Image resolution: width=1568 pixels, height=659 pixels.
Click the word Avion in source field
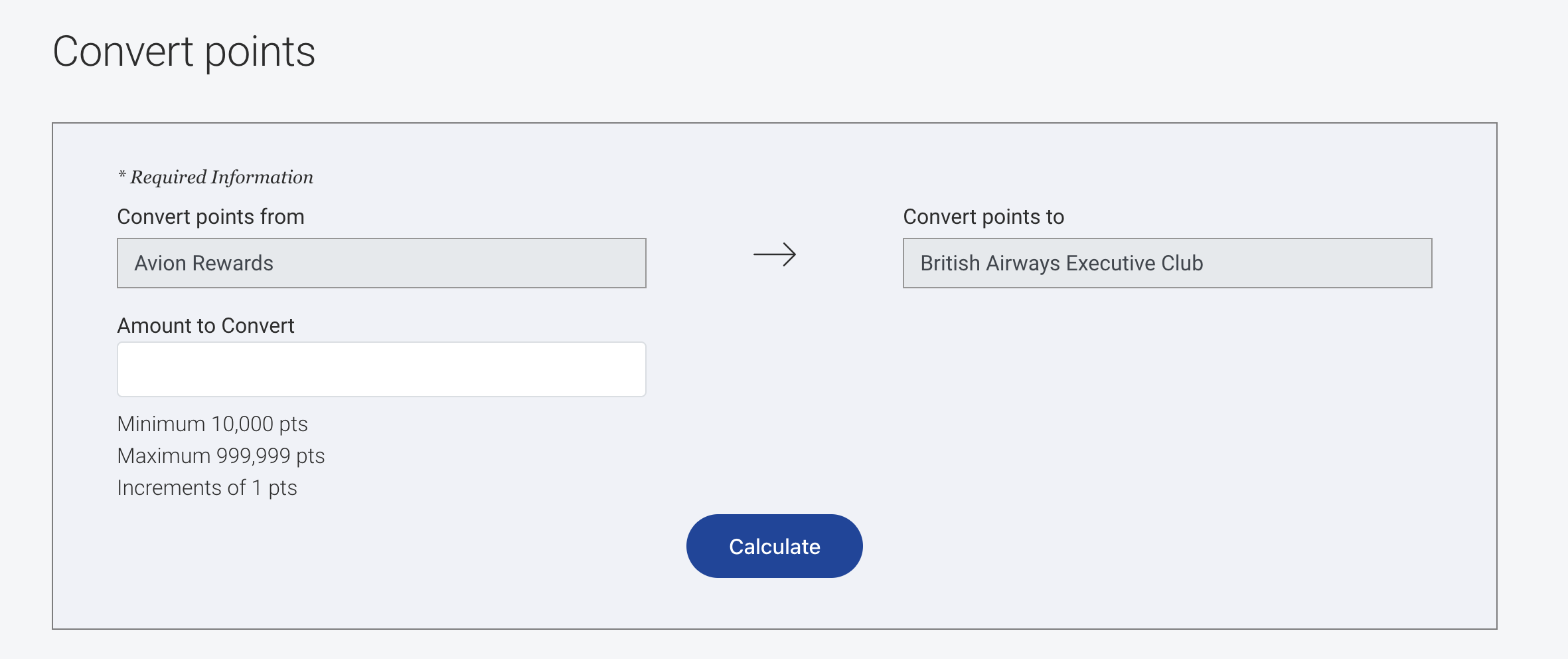pos(160,263)
